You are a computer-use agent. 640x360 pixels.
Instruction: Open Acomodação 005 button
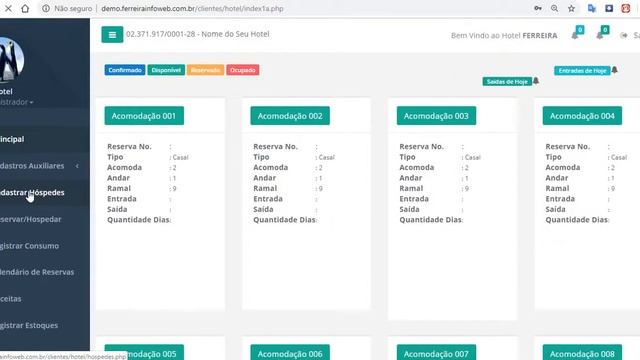click(144, 353)
